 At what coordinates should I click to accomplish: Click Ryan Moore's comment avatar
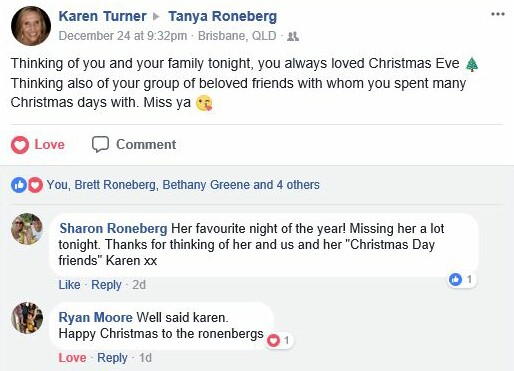tap(27, 318)
